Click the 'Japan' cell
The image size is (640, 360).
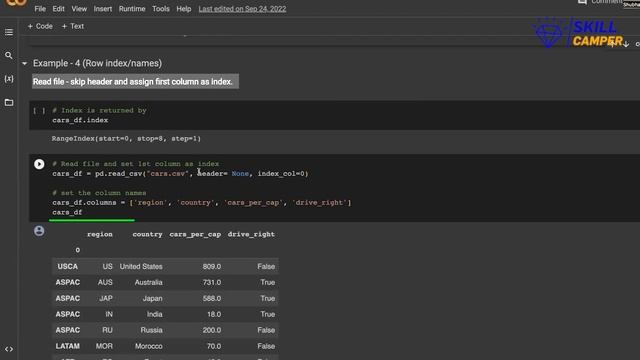[152, 298]
